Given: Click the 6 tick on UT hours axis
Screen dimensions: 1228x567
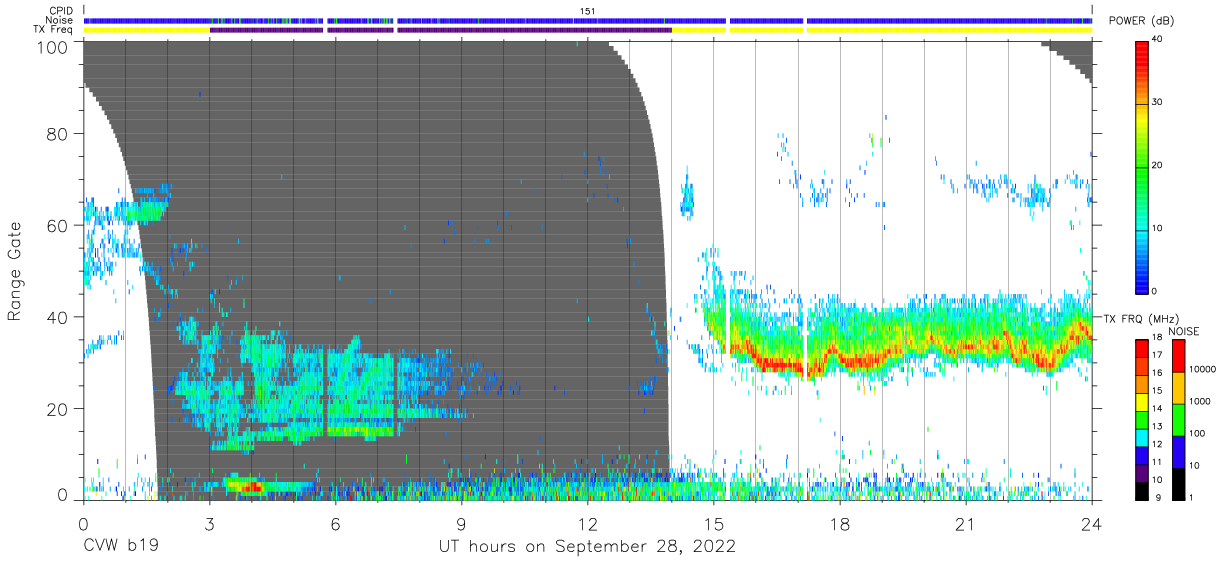Looking at the screenshot, I should point(335,524).
